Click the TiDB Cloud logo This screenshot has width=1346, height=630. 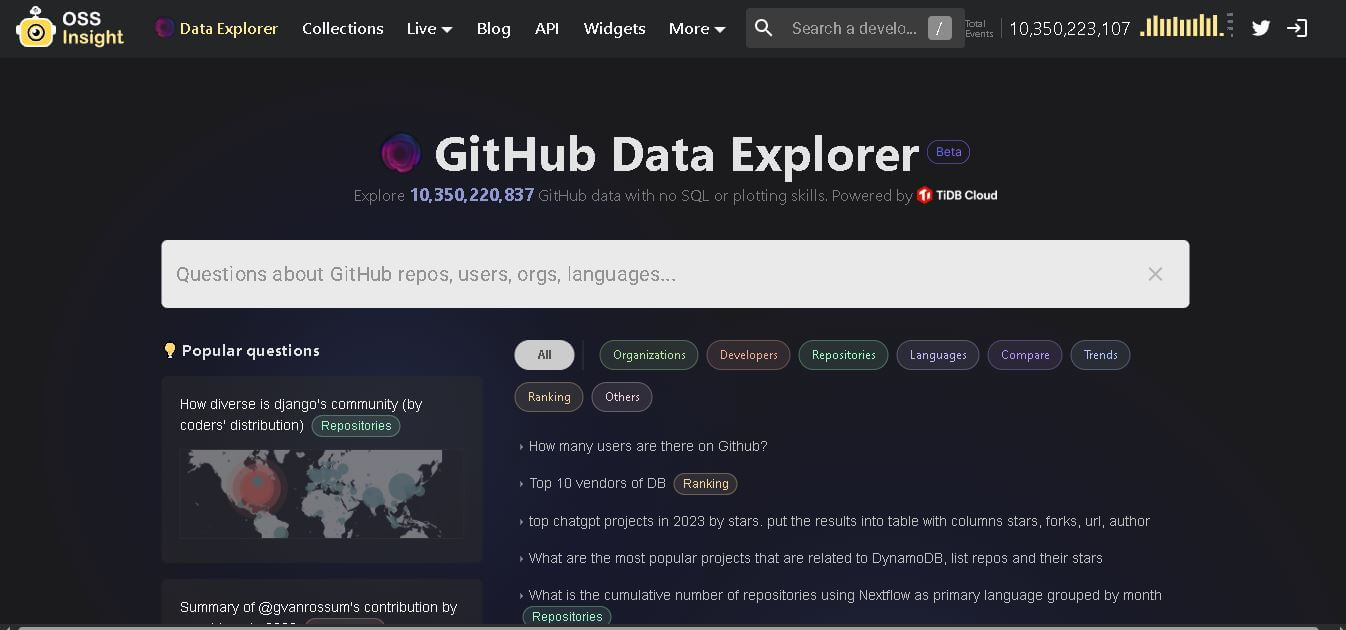tap(956, 195)
